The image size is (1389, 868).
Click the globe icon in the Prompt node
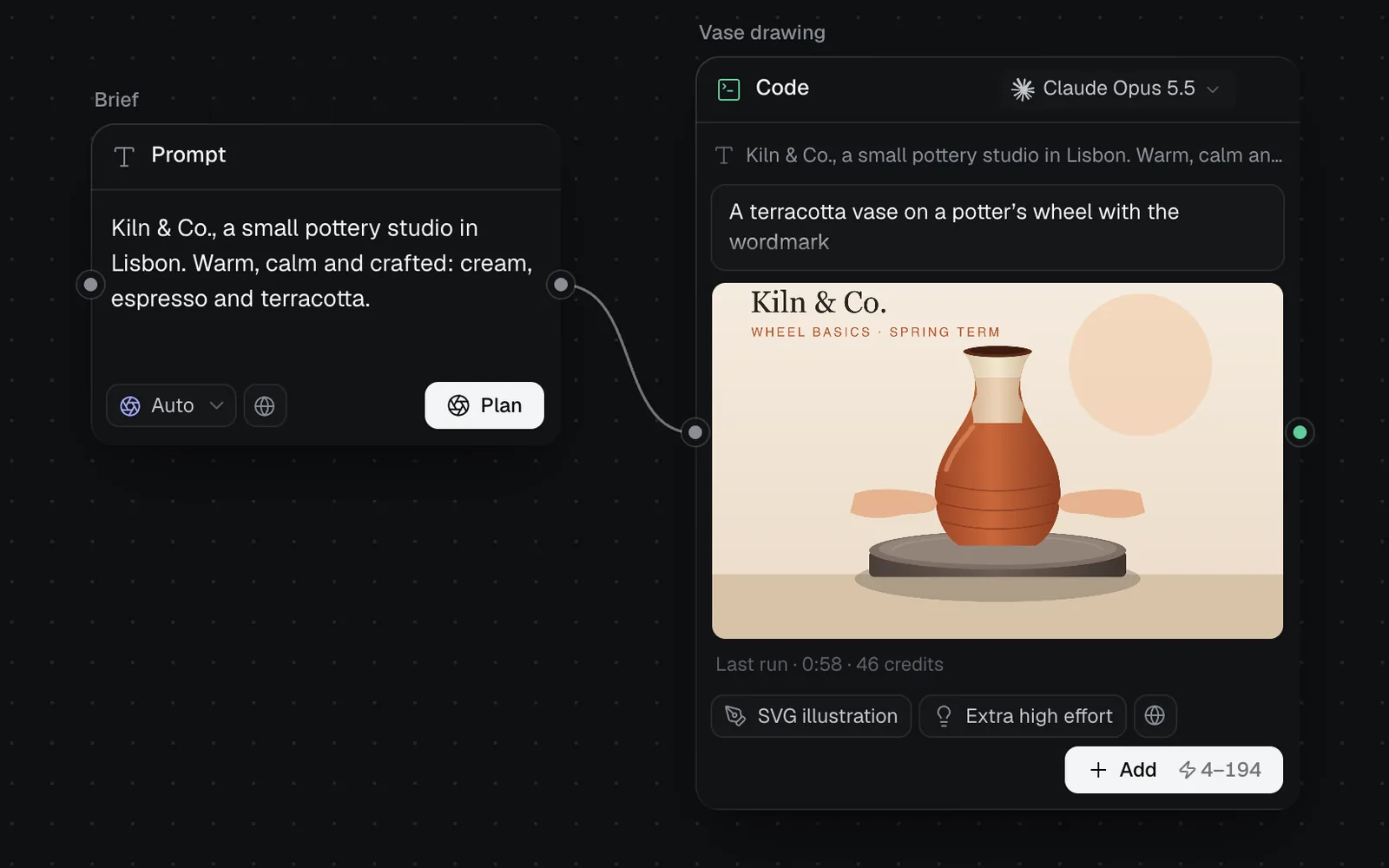coord(265,405)
